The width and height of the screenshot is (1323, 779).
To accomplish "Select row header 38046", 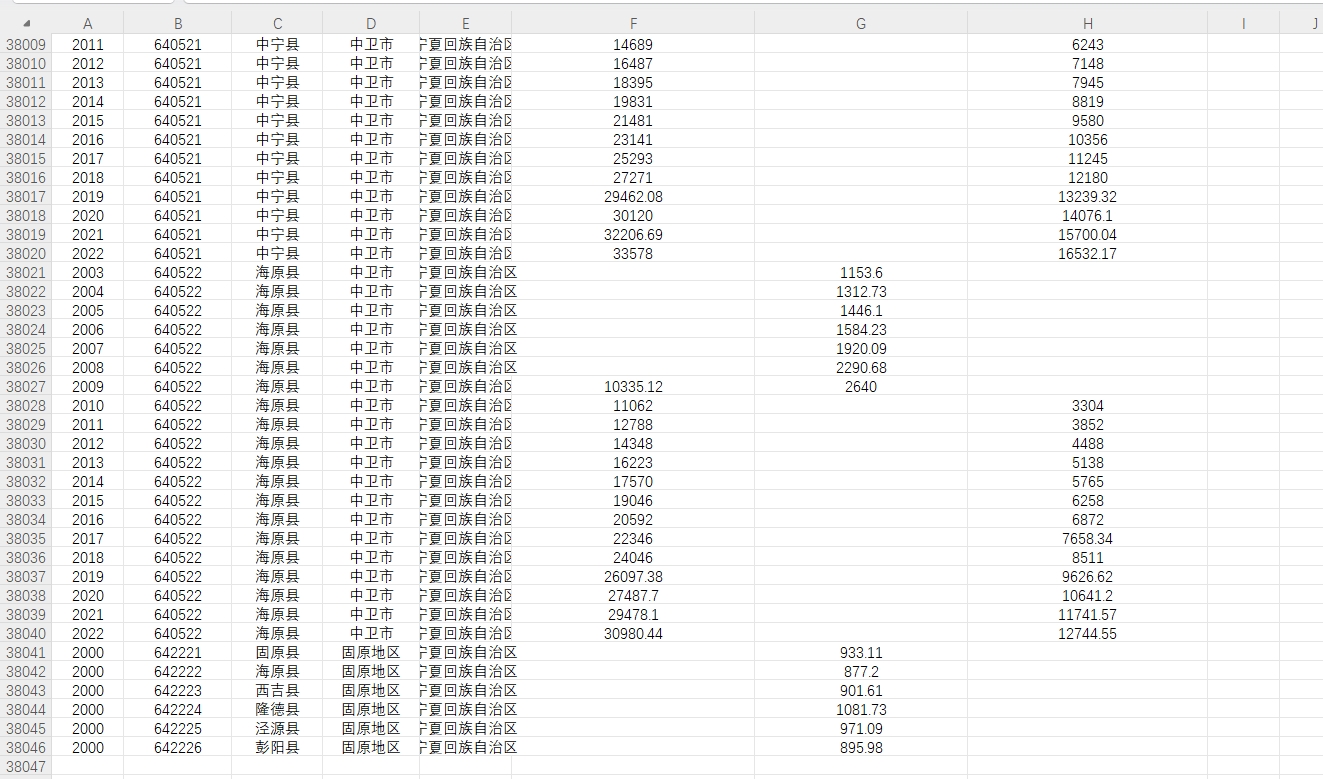I will (26, 747).
